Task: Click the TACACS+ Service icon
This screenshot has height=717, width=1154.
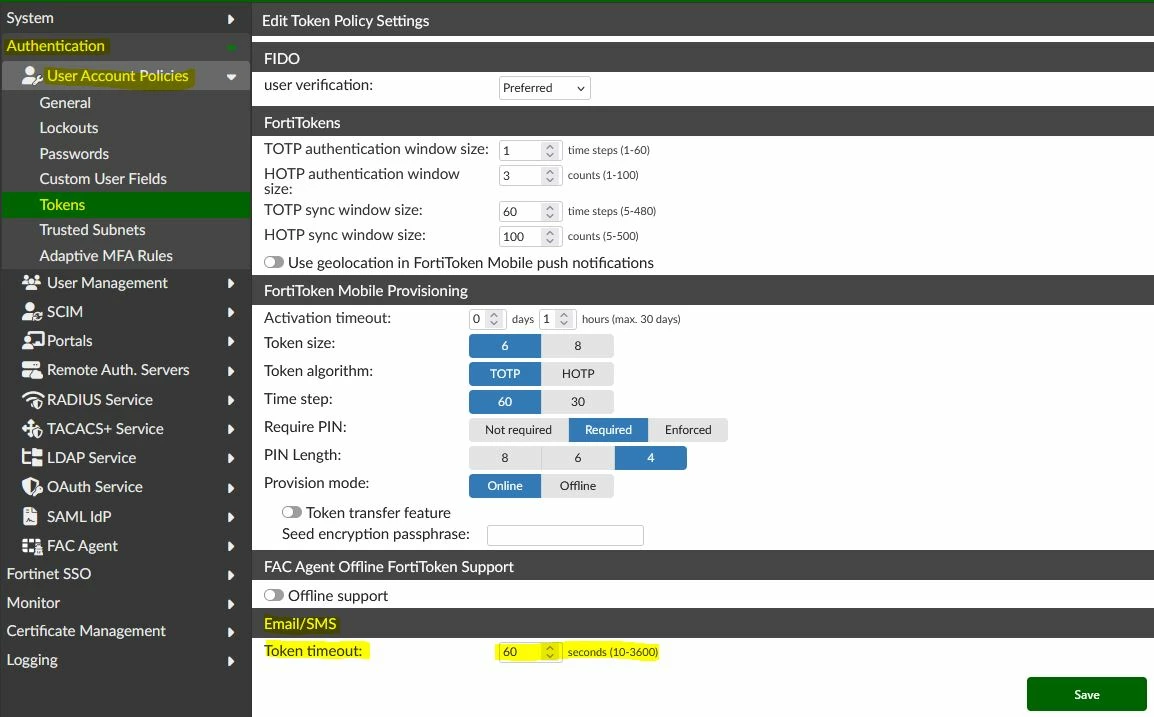Action: pyautogui.click(x=31, y=428)
